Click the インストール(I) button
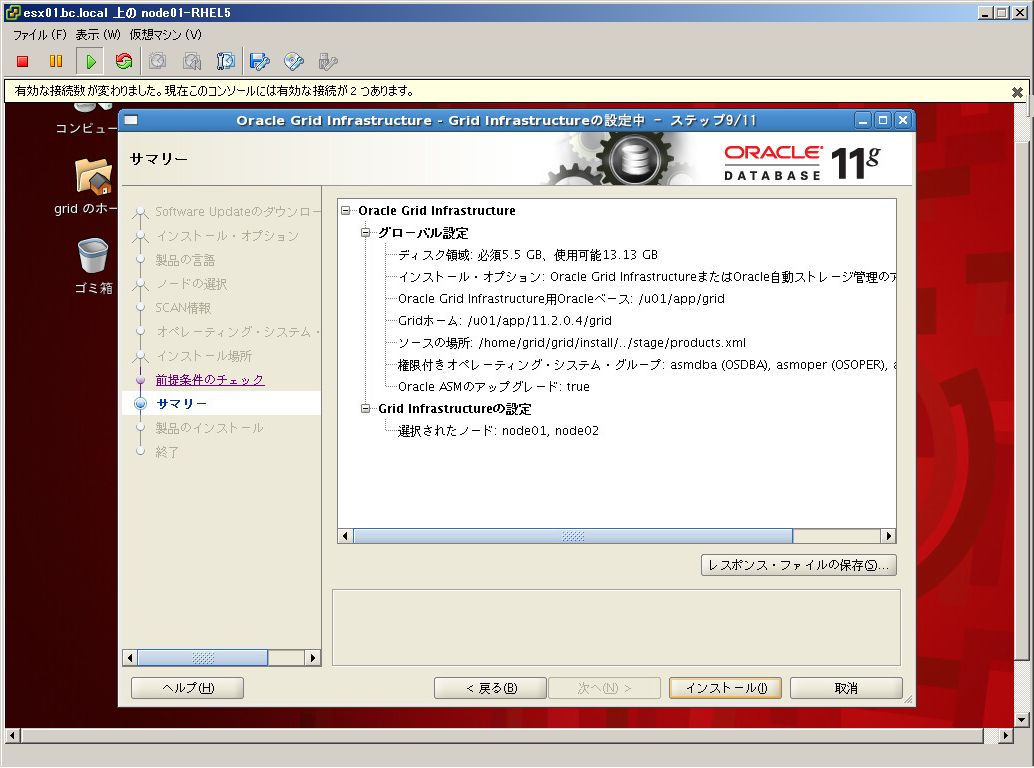The width and height of the screenshot is (1034, 768). click(725, 688)
